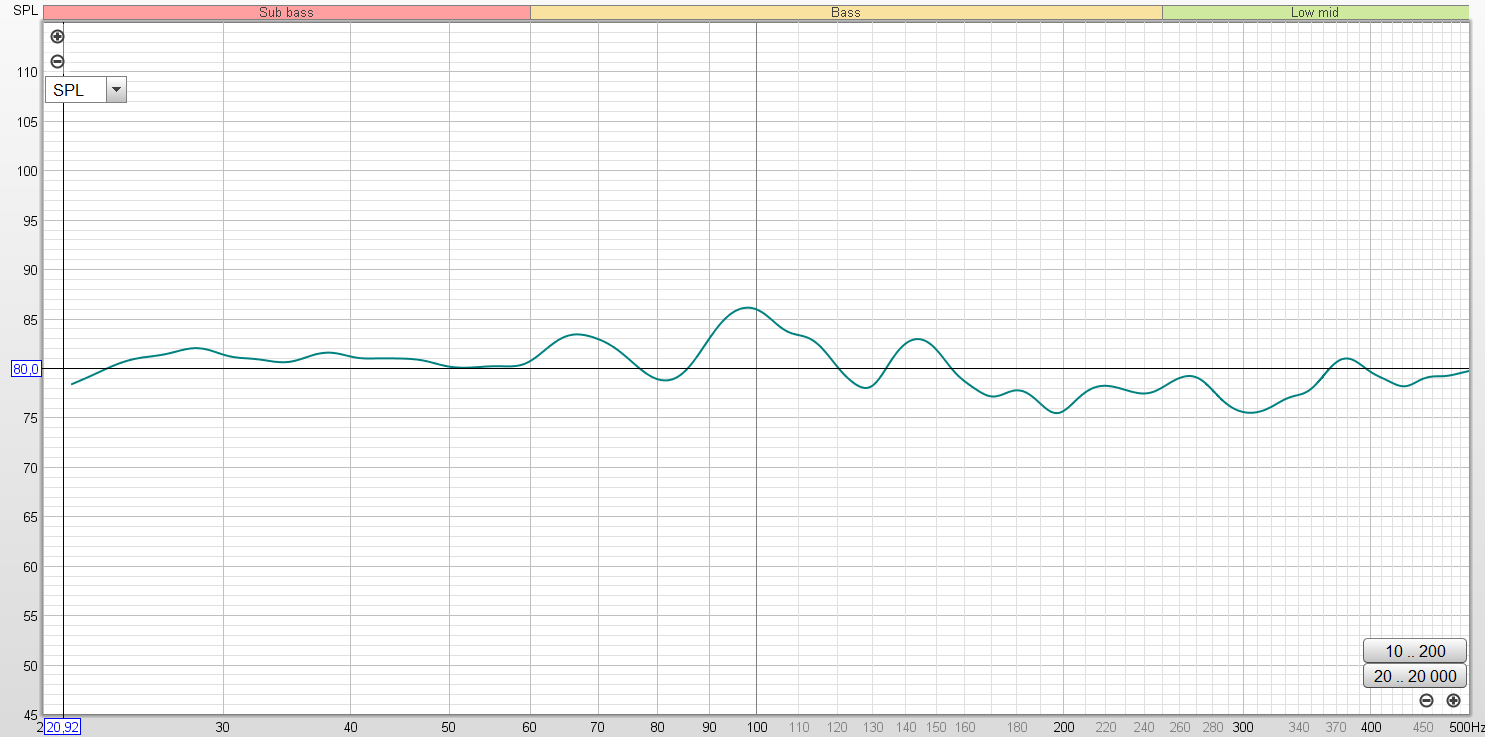Screen dimensions: 1485x737
Task: Click the "450" frequency axis label
Action: pyautogui.click(x=1423, y=727)
